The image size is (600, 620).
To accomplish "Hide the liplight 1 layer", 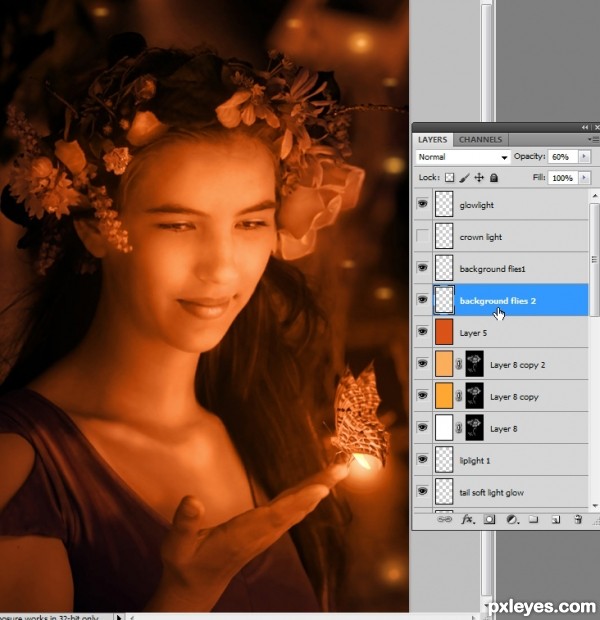I will click(x=422, y=459).
